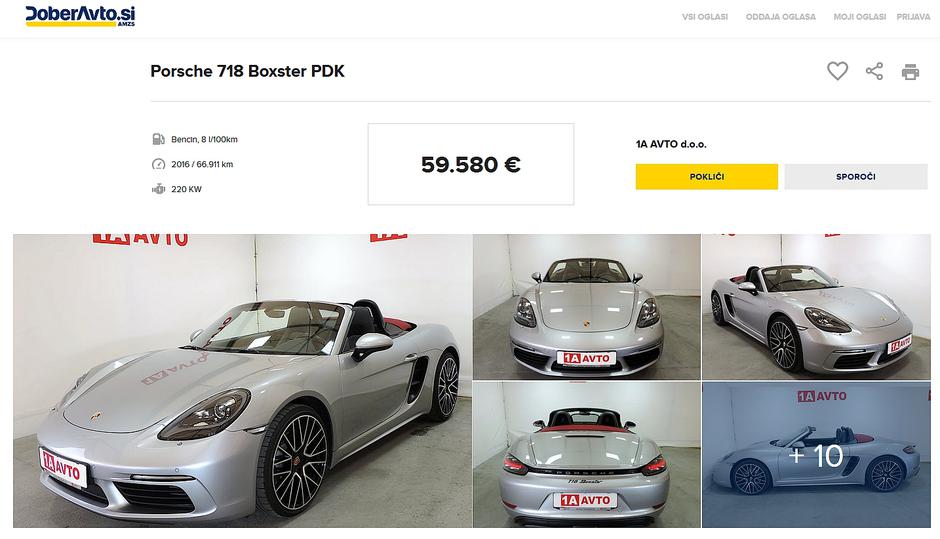The image size is (940, 539).
Task: Show more photos via +10 thumbnail
Action: click(x=816, y=455)
